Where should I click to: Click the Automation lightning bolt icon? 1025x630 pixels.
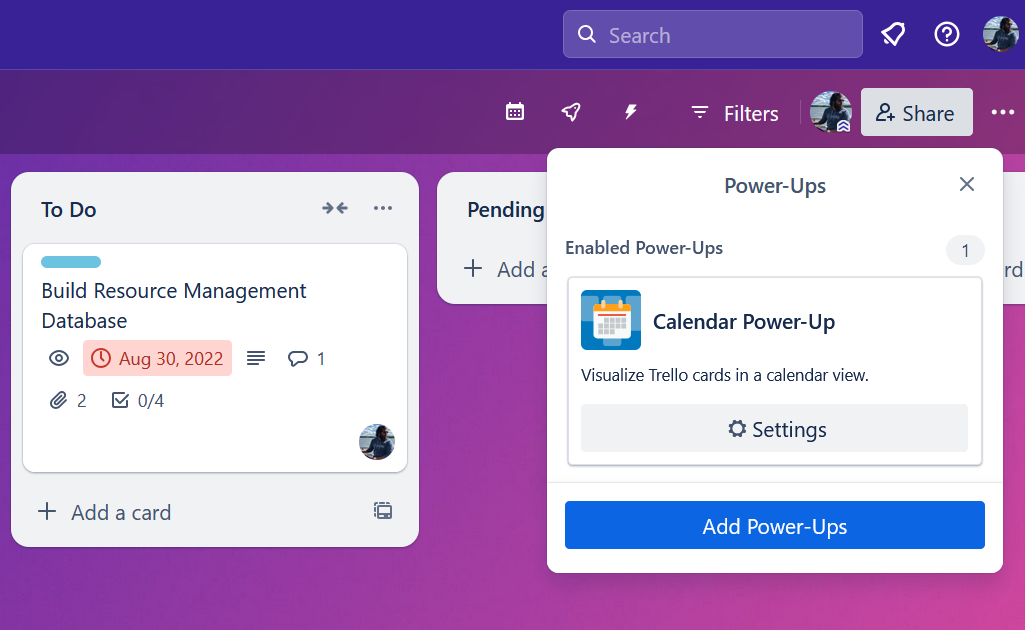pyautogui.click(x=629, y=112)
